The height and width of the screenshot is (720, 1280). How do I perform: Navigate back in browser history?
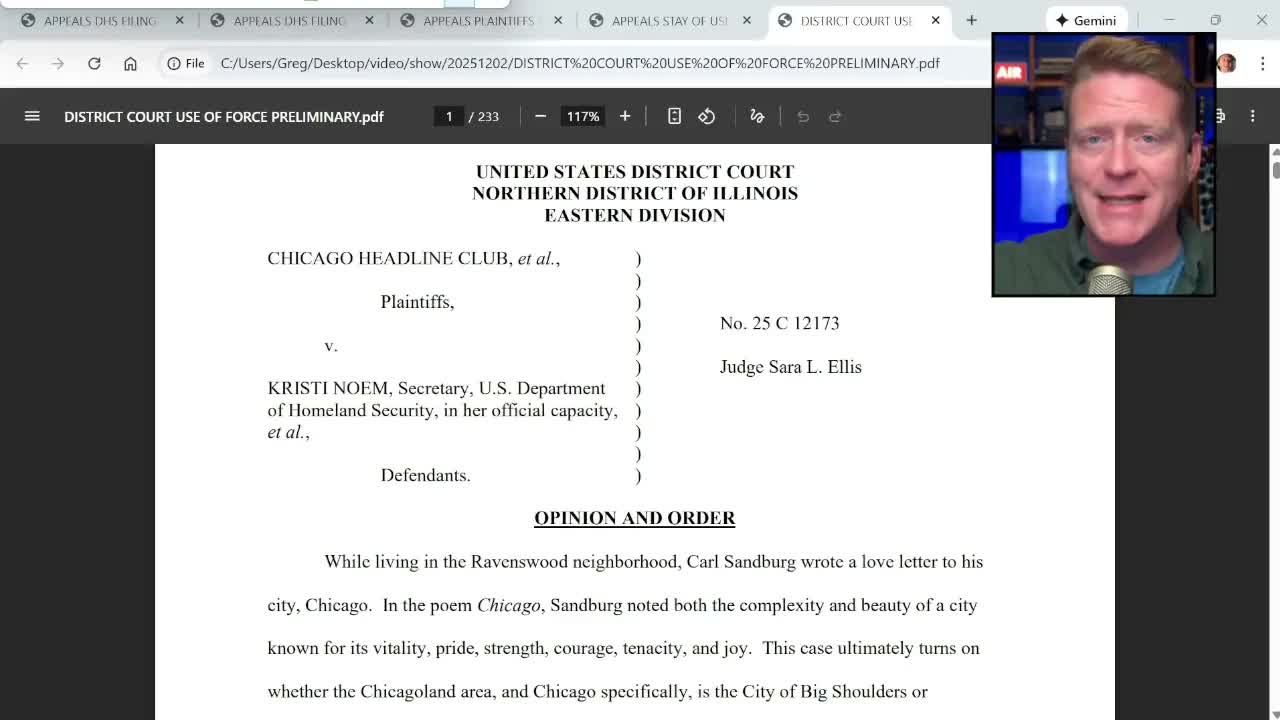(x=22, y=63)
